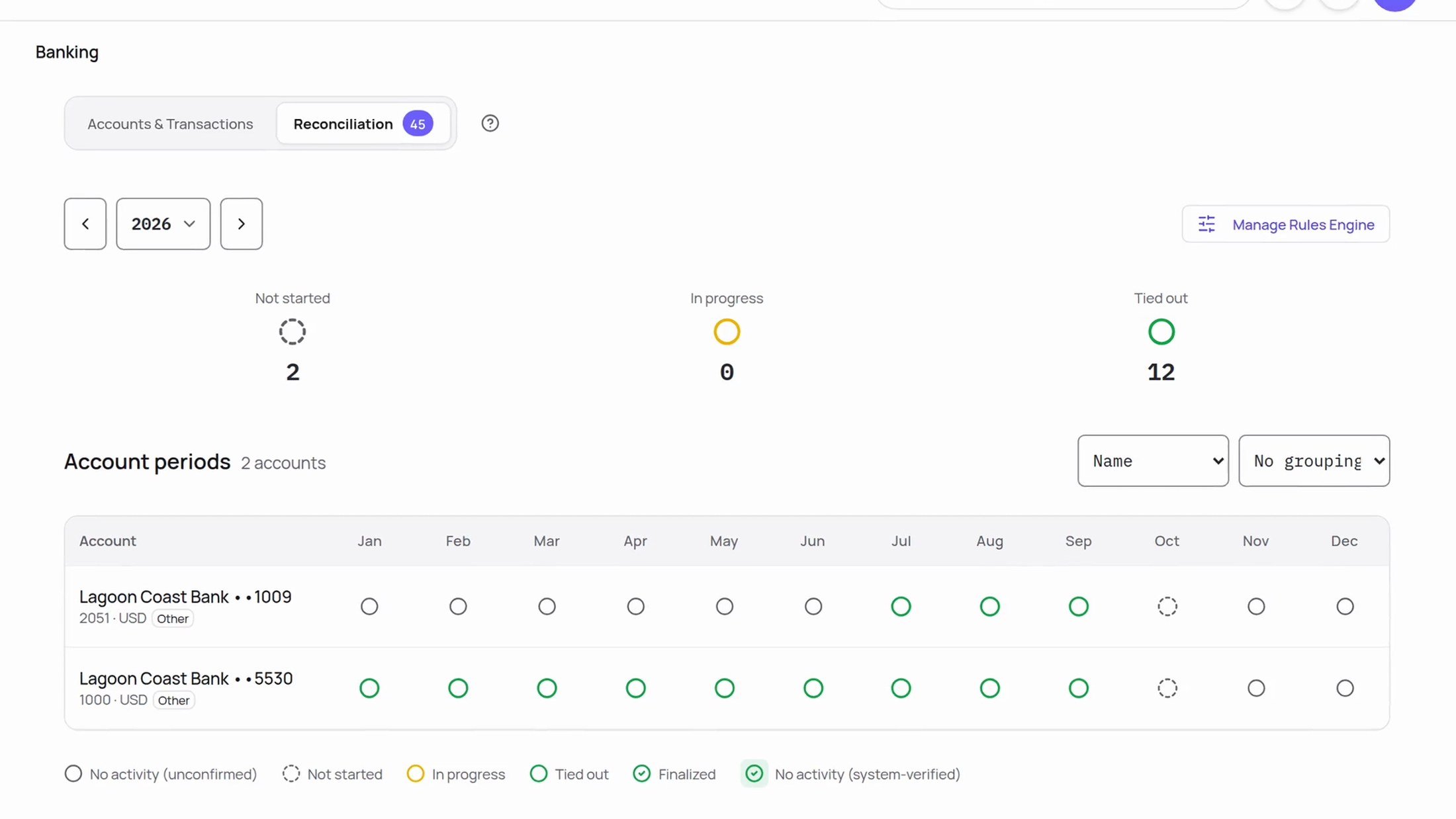Click the Account column header

[x=108, y=541]
